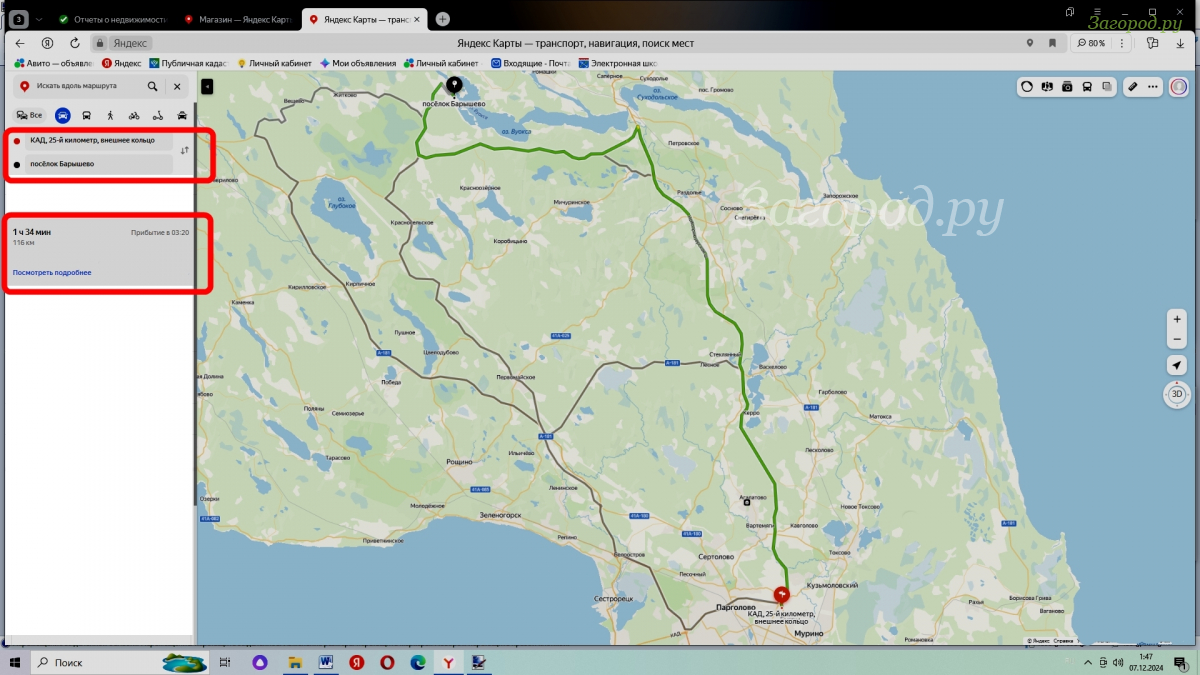The height and width of the screenshot is (675, 1200).
Task: Switch to bicycle route mode
Action: pos(134,115)
